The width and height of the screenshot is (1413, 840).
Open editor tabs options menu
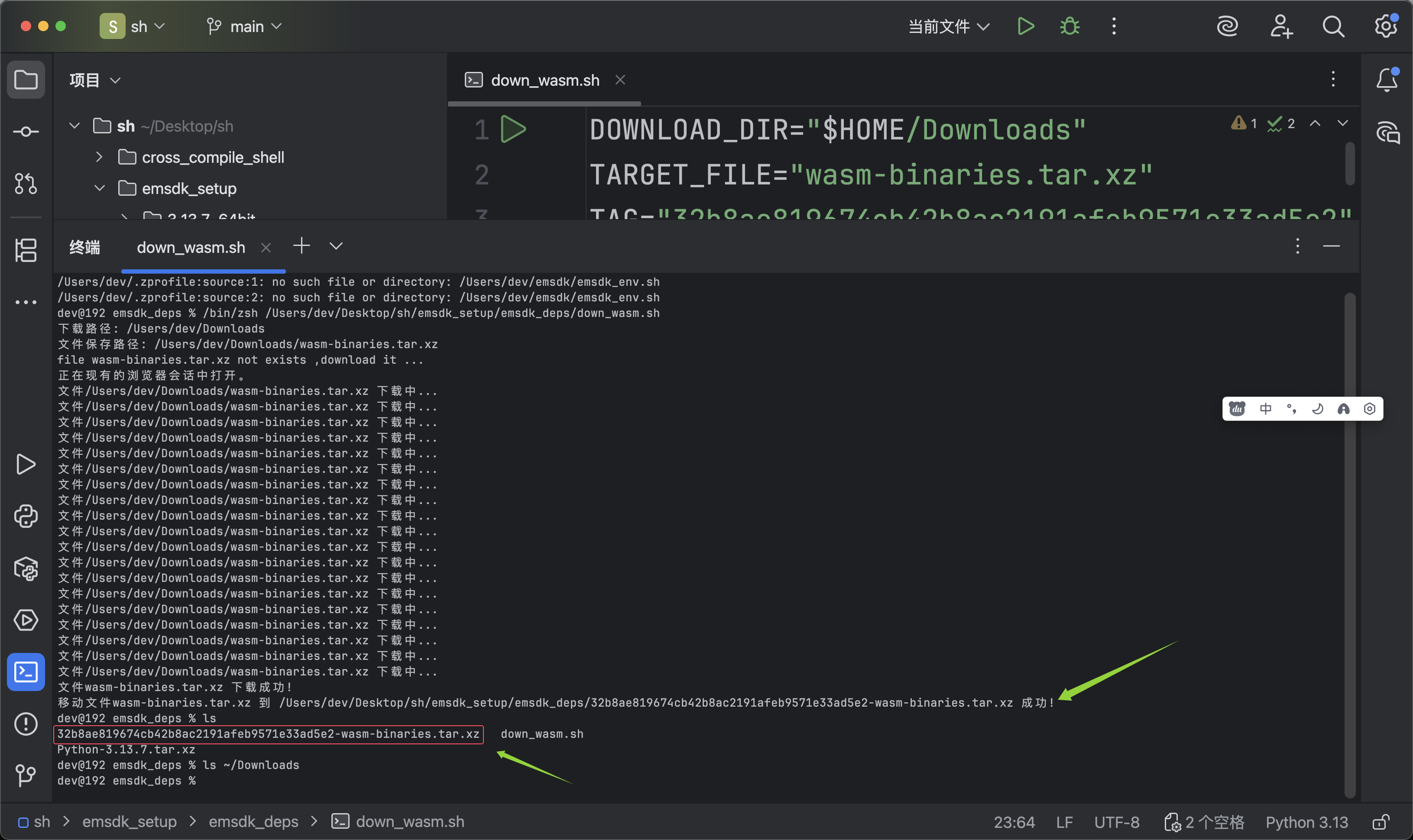point(1333,79)
